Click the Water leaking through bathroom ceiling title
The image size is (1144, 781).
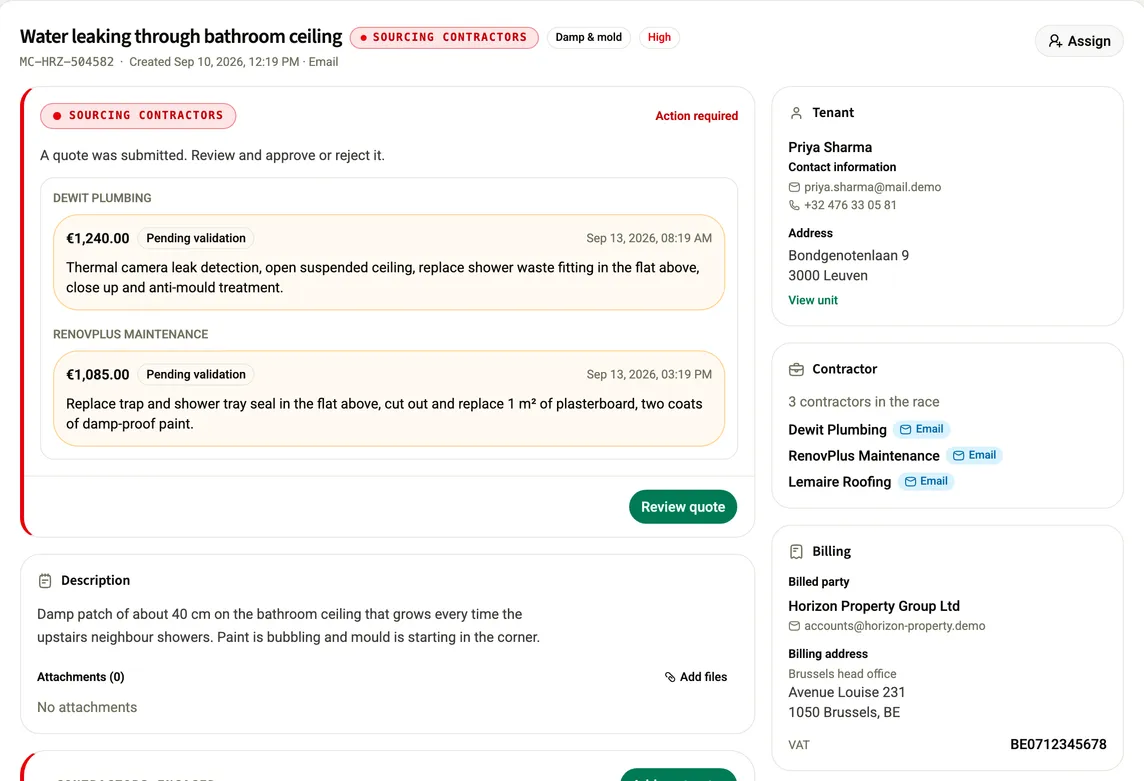click(181, 36)
